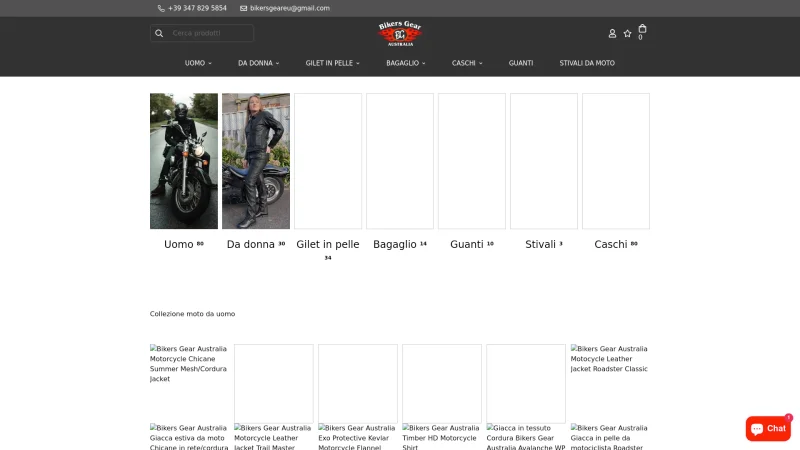Expand the BAGAGLIO menu dropdown
The height and width of the screenshot is (450, 800).
click(406, 63)
